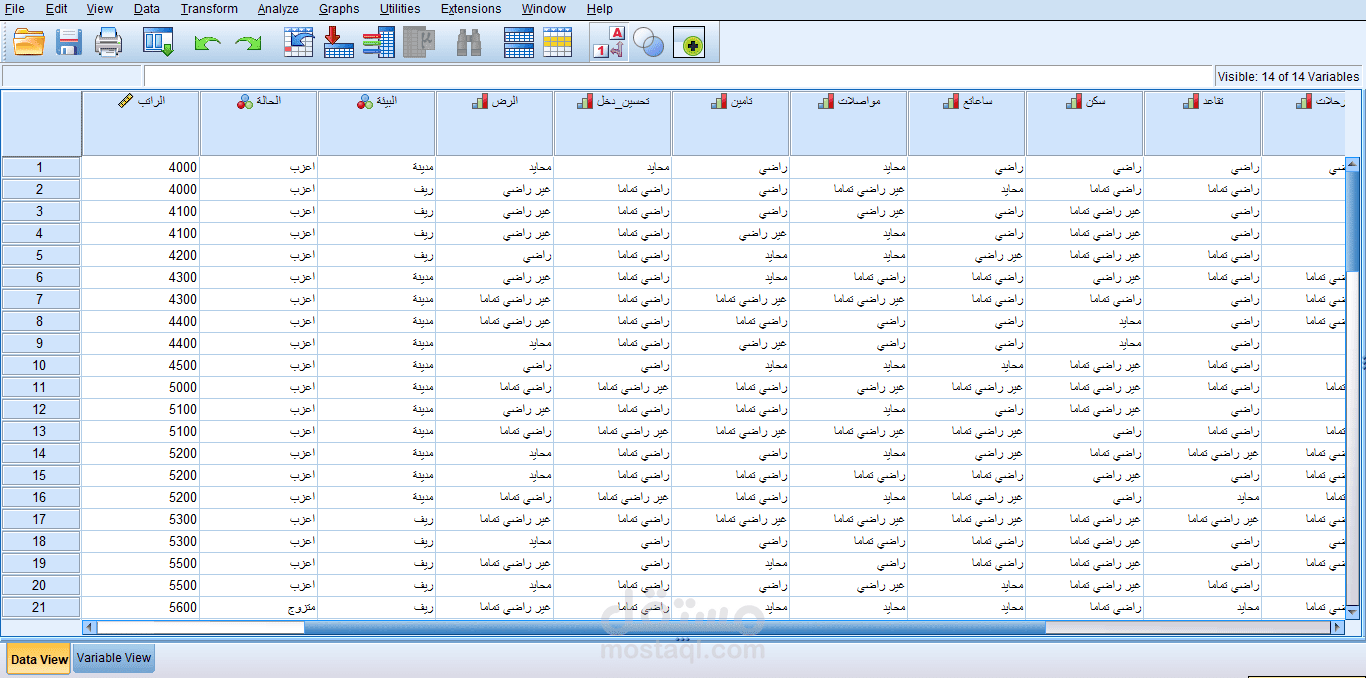Open the Graphs menu
This screenshot has width=1366, height=678.
pos(339,9)
